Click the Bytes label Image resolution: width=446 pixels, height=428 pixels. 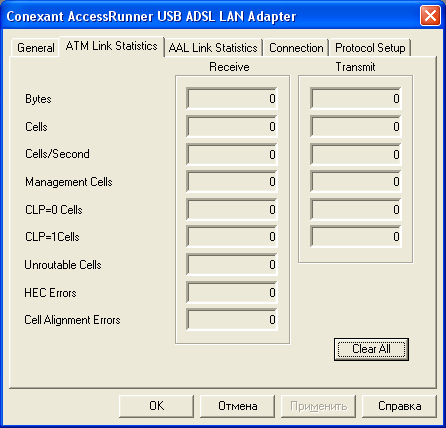38,99
